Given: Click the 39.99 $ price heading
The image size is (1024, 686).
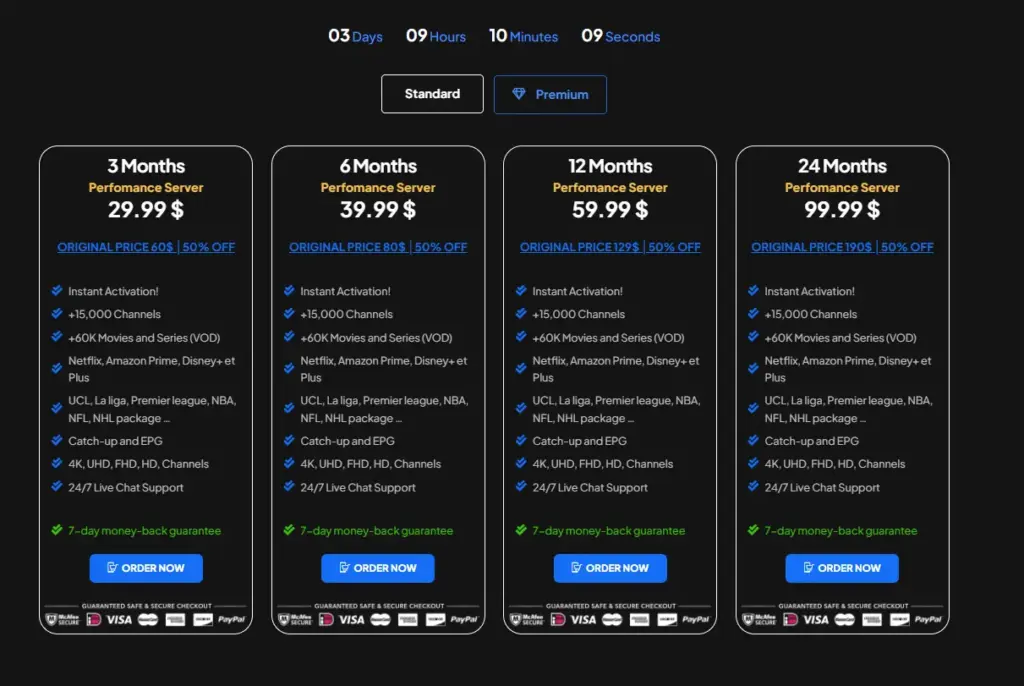Looking at the screenshot, I should [x=378, y=209].
